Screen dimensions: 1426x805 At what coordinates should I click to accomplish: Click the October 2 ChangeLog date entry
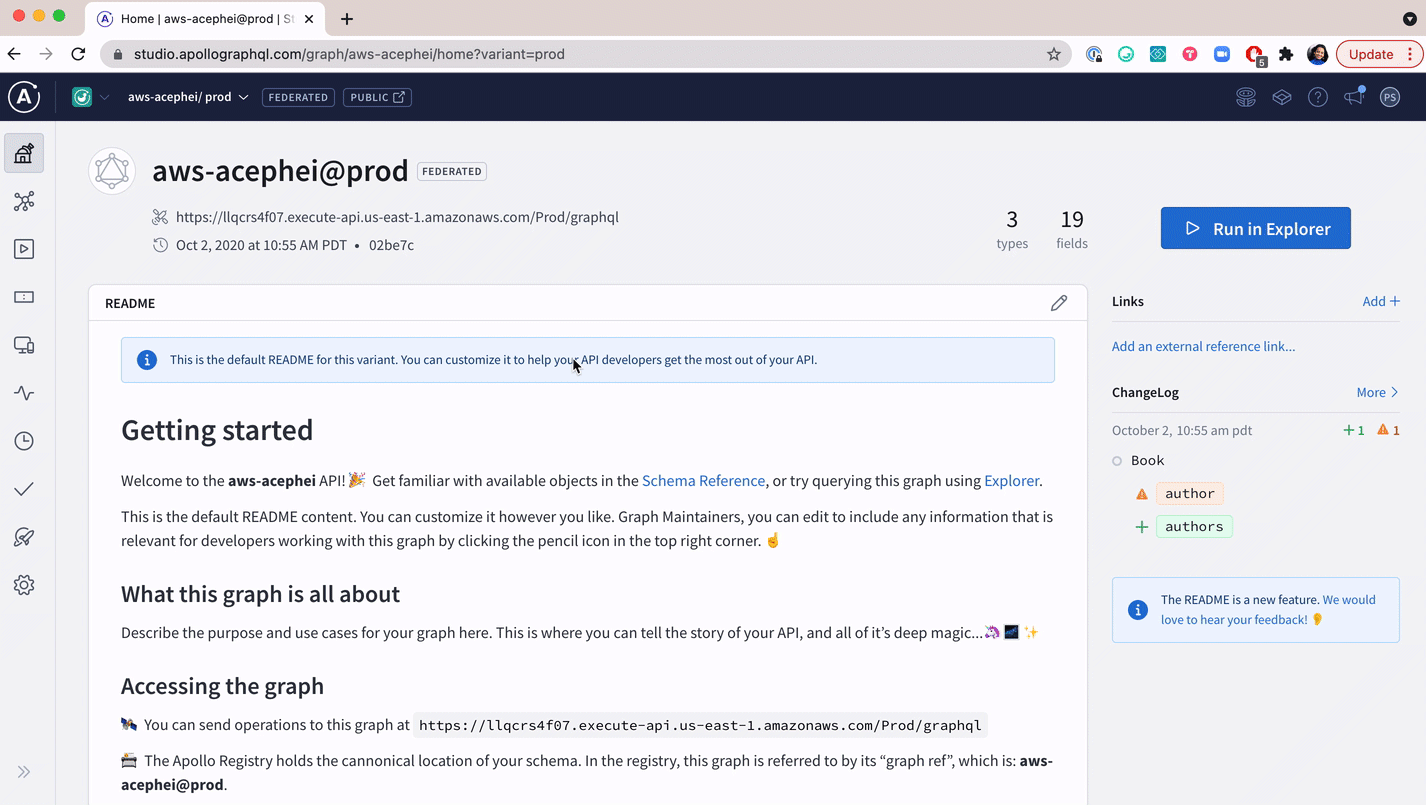point(1182,430)
